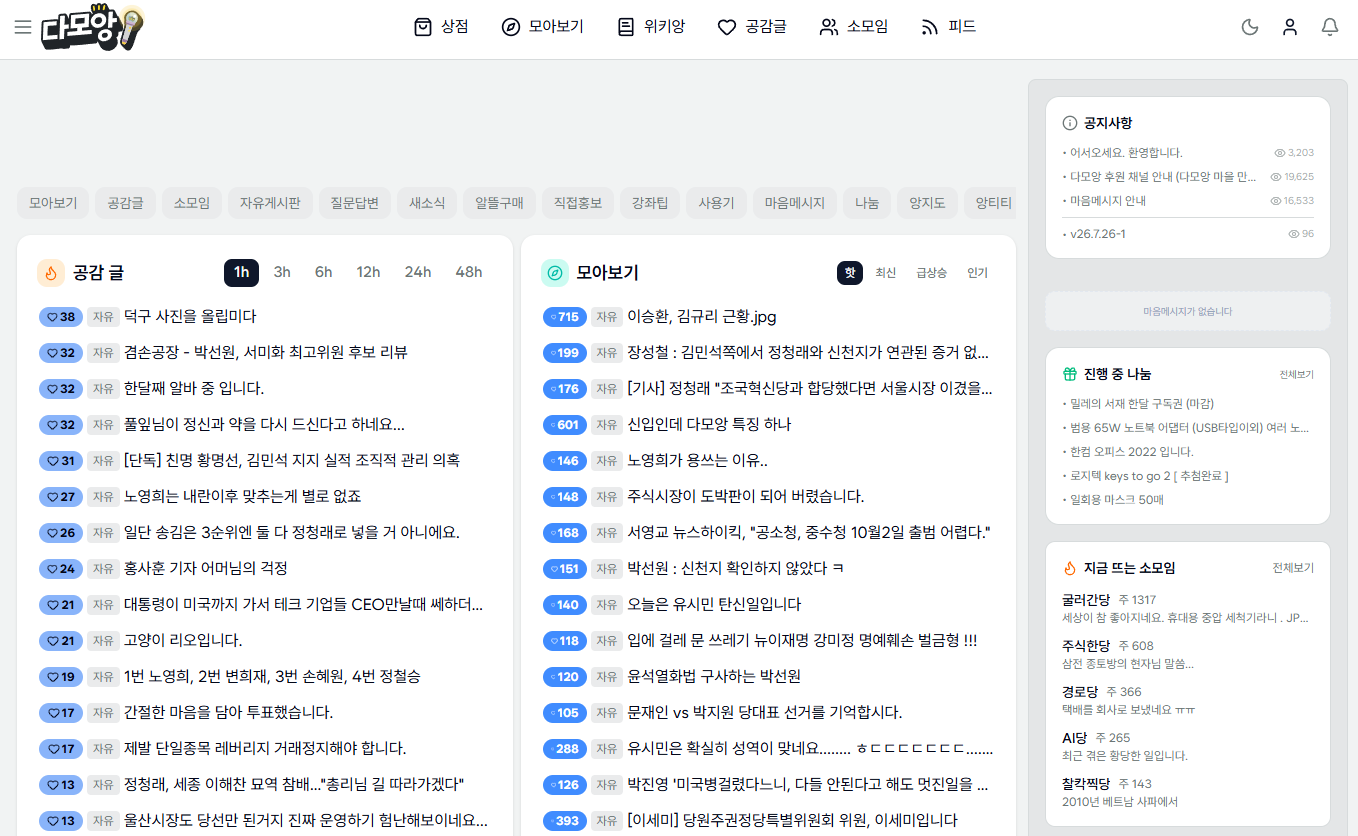
Task: Click the 다모앙 site logo
Action: (x=92, y=28)
